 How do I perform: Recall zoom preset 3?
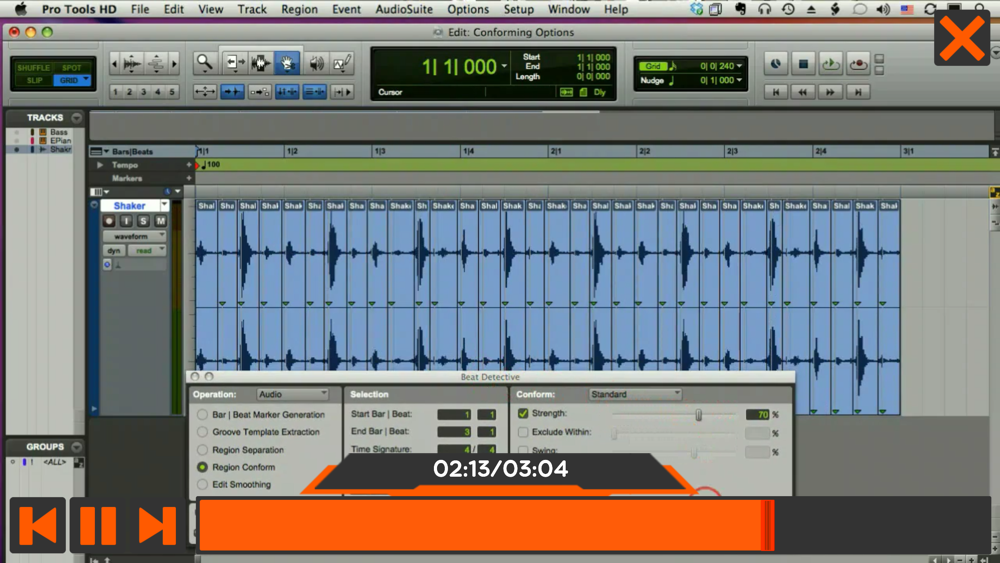click(x=143, y=92)
